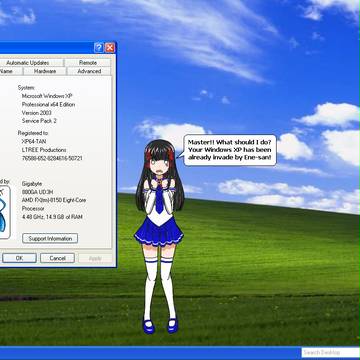This screenshot has width=360, height=360.
Task: Click the 'Version 2003' text
Action: tap(36, 113)
